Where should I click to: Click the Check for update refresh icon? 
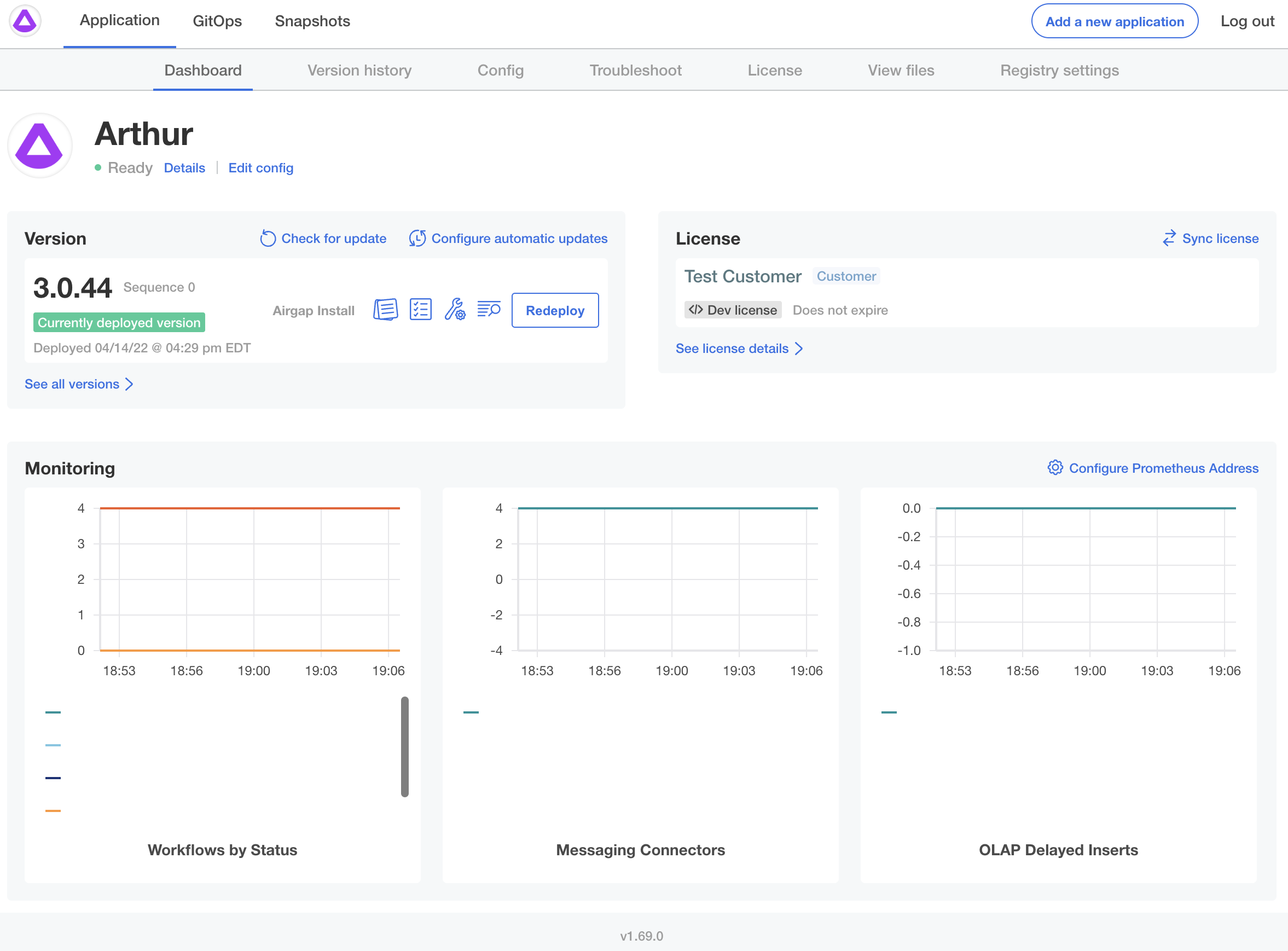coord(268,239)
